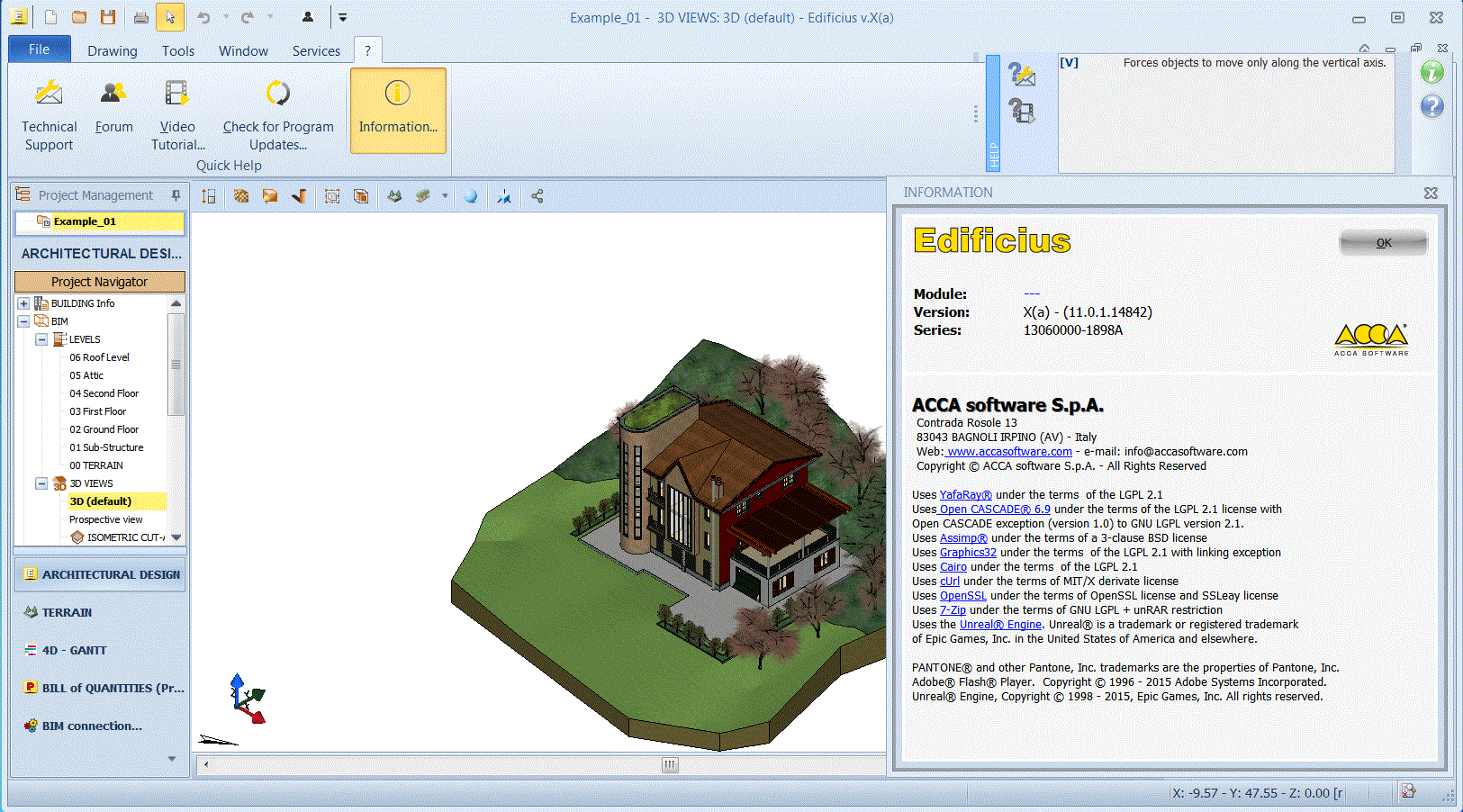Click the blue sphere render icon
The width and height of the screenshot is (1463, 812).
click(470, 195)
